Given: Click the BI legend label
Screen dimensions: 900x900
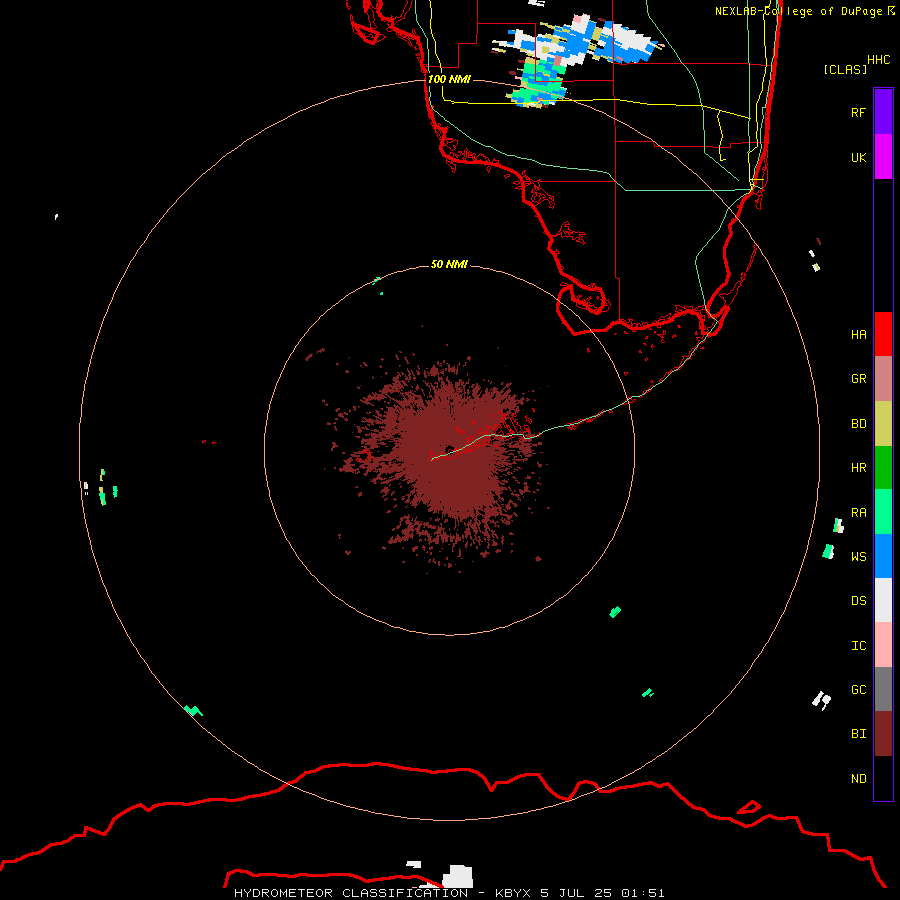Looking at the screenshot, I should coord(858,734).
